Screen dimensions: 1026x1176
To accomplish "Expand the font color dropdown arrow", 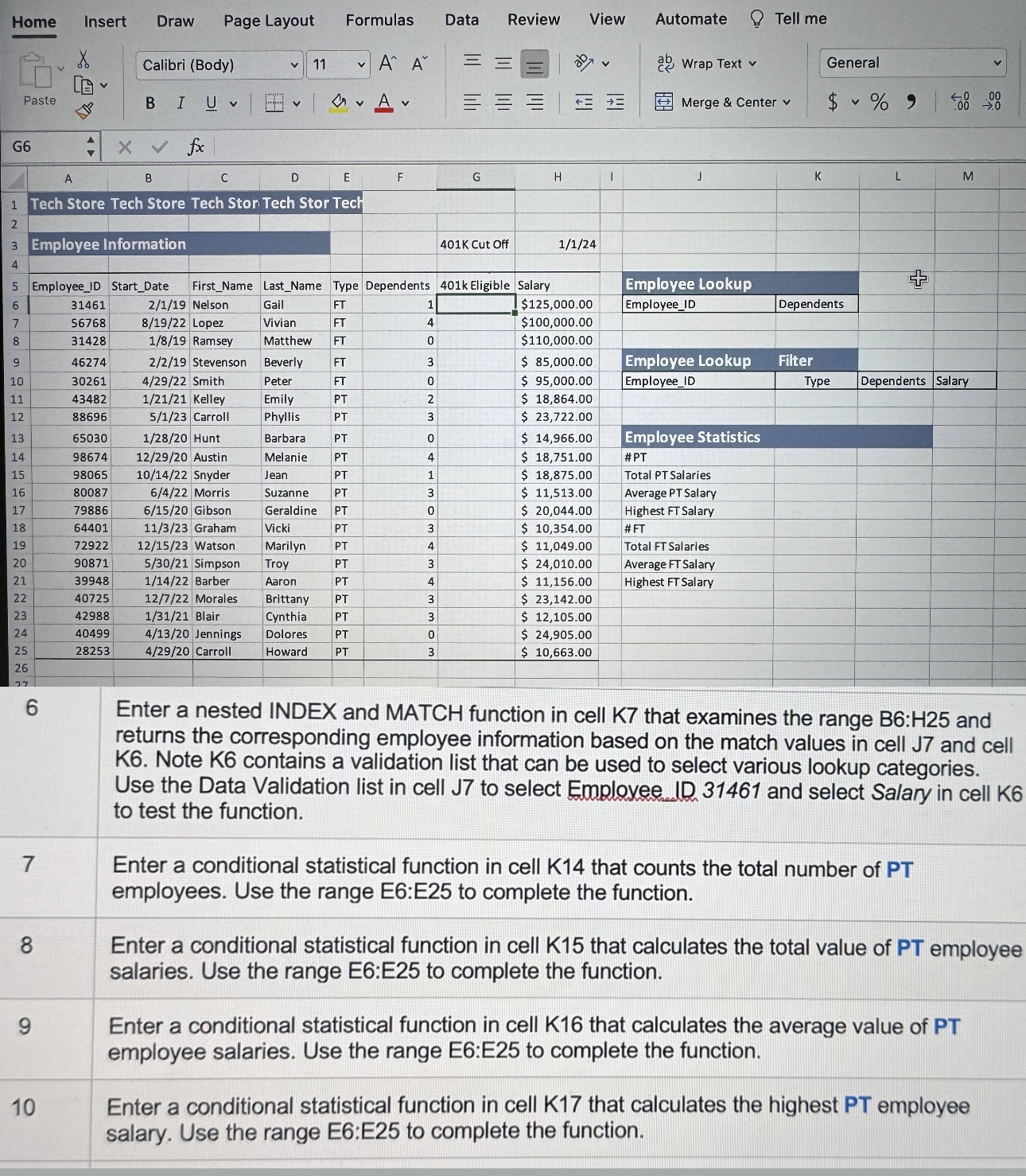I will pyautogui.click(x=406, y=103).
